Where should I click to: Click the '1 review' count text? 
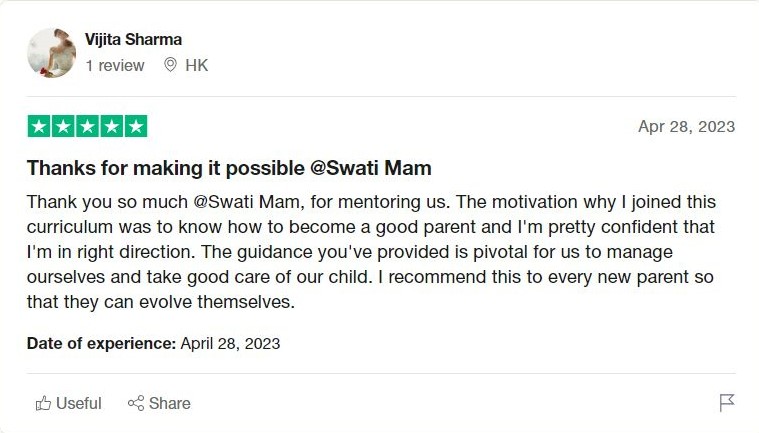(114, 65)
